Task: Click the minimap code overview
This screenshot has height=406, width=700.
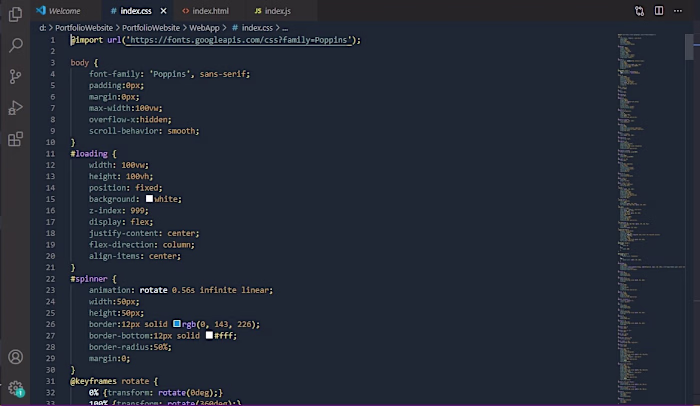Action: 650,219
